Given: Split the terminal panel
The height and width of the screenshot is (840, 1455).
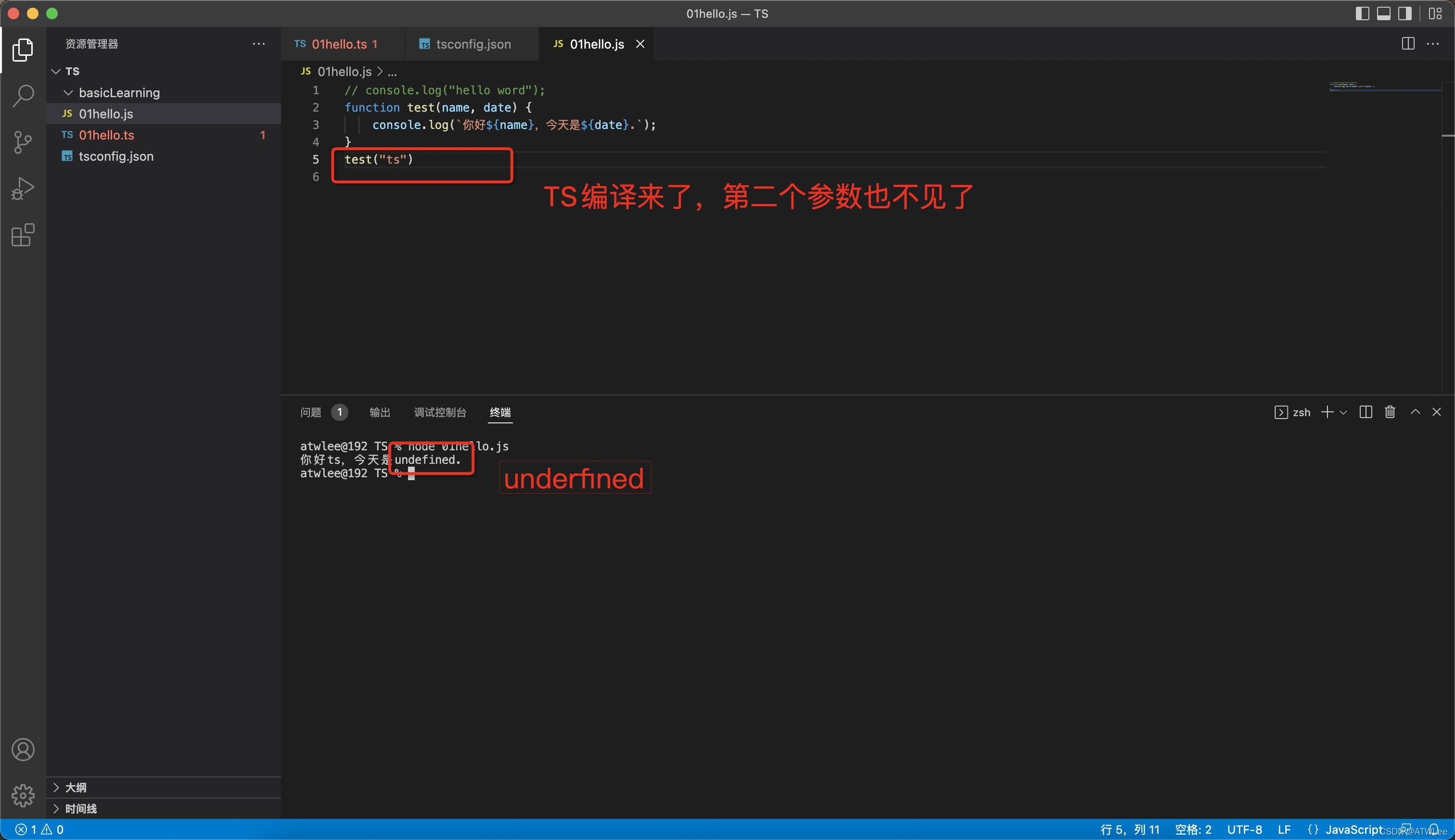Looking at the screenshot, I should click(1366, 412).
